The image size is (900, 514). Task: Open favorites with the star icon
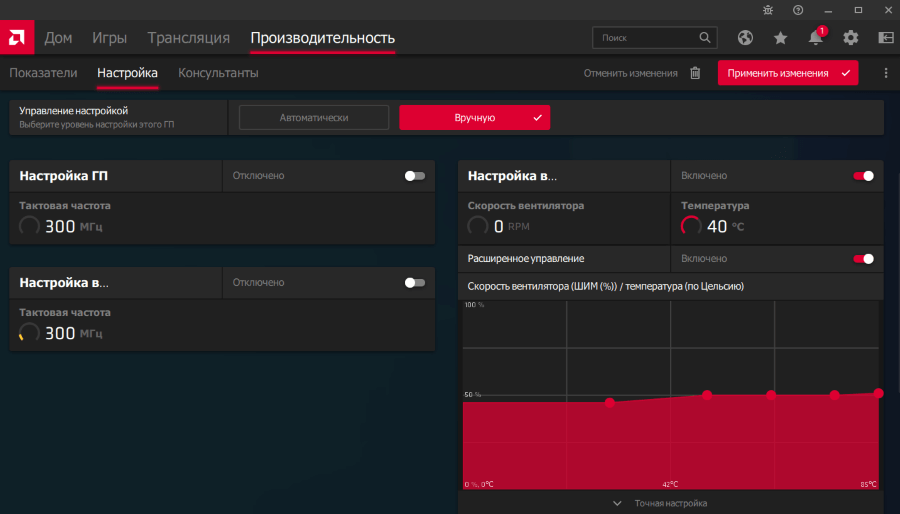[x=780, y=38]
